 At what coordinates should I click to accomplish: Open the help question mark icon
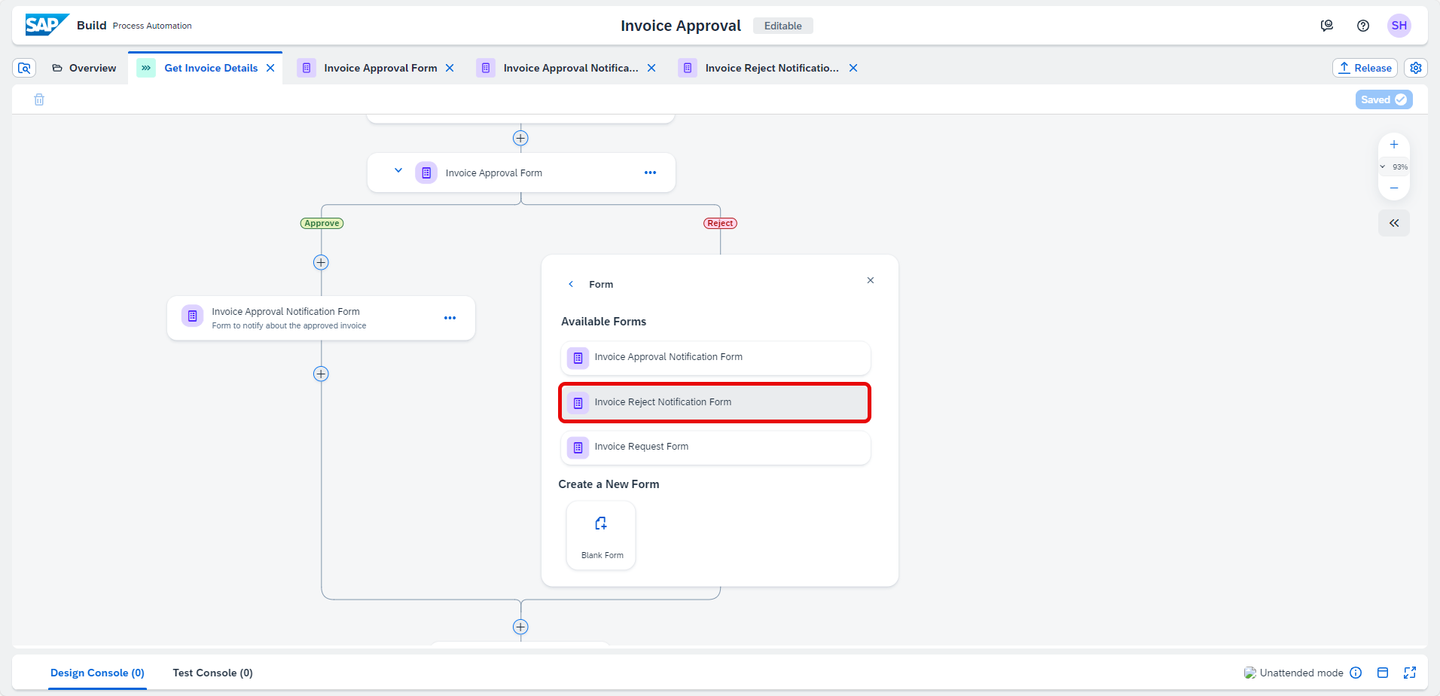point(1363,26)
